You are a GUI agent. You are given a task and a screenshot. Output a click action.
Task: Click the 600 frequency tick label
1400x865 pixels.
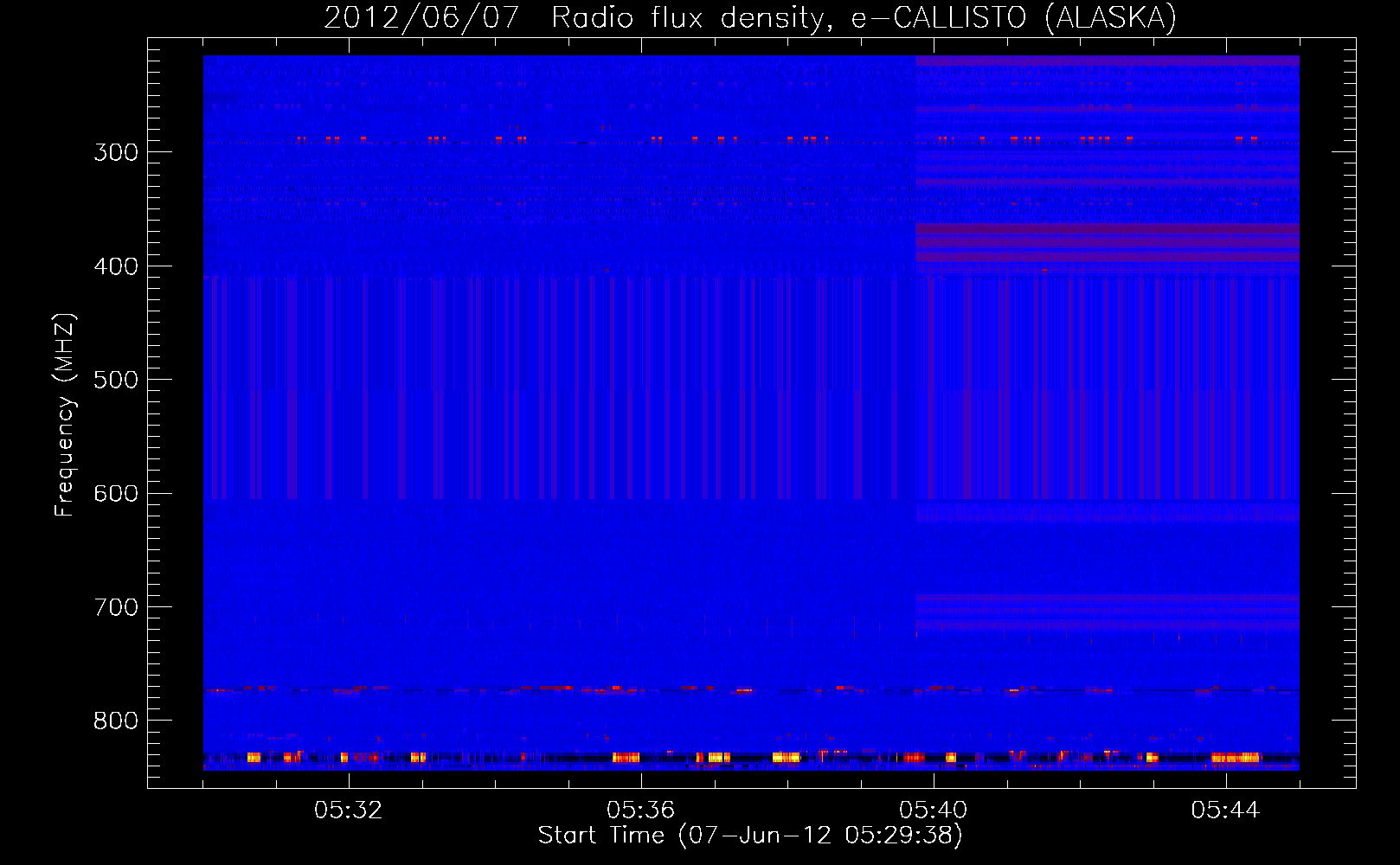click(116, 494)
